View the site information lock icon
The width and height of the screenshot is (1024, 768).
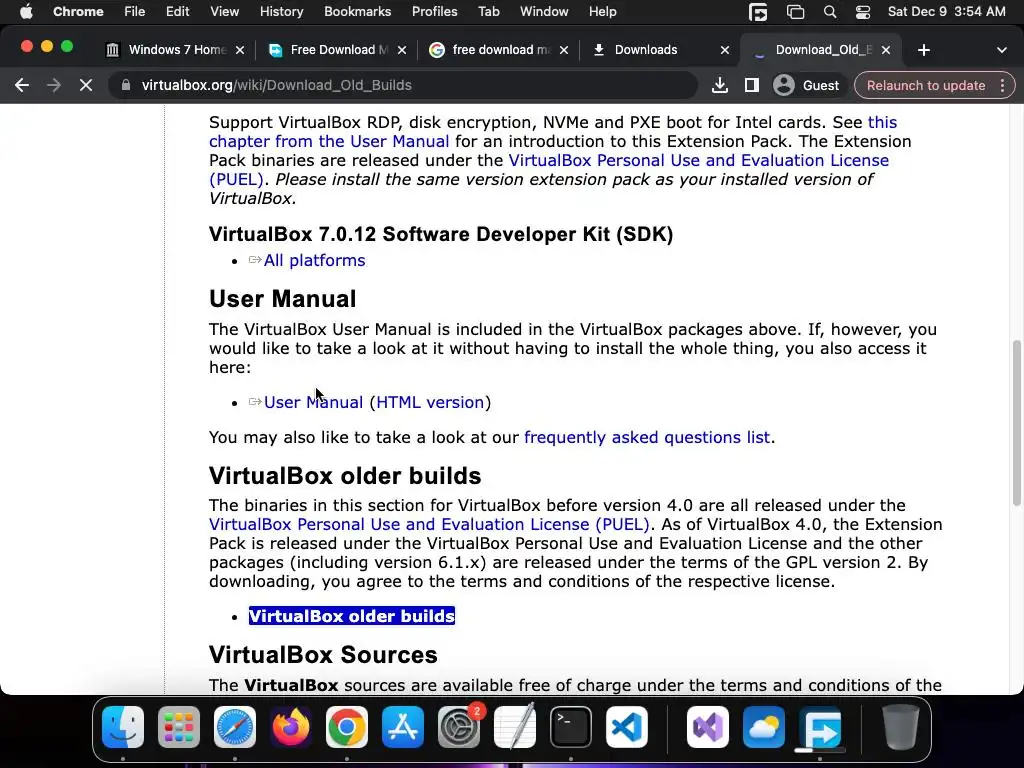click(x=126, y=86)
